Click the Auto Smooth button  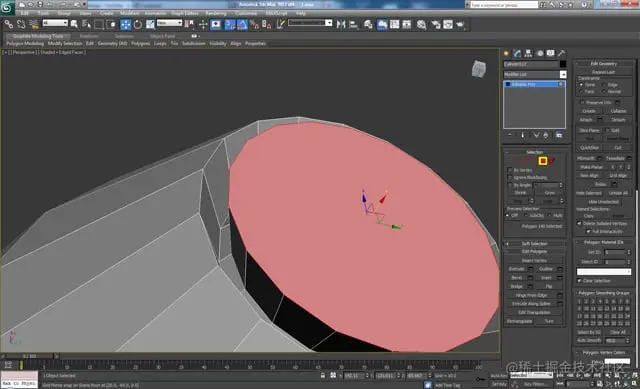point(589,340)
